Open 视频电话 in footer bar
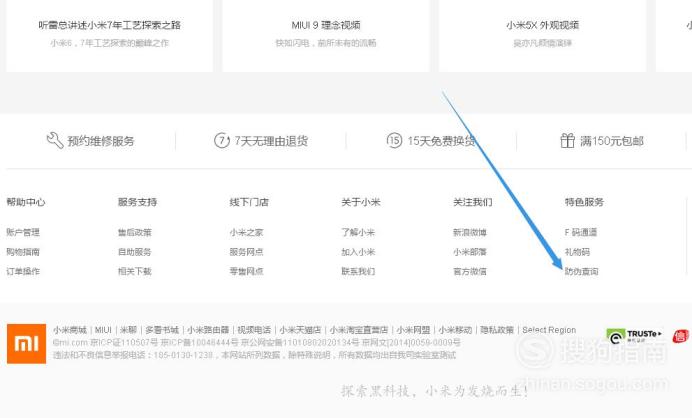This screenshot has width=692, height=418. (x=254, y=330)
